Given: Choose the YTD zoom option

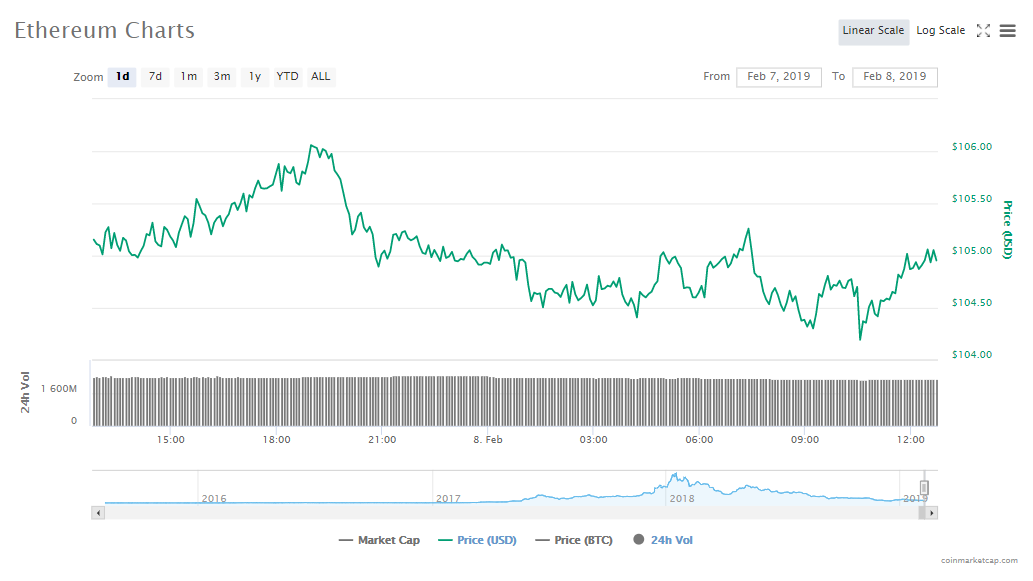Looking at the screenshot, I should tap(287, 77).
